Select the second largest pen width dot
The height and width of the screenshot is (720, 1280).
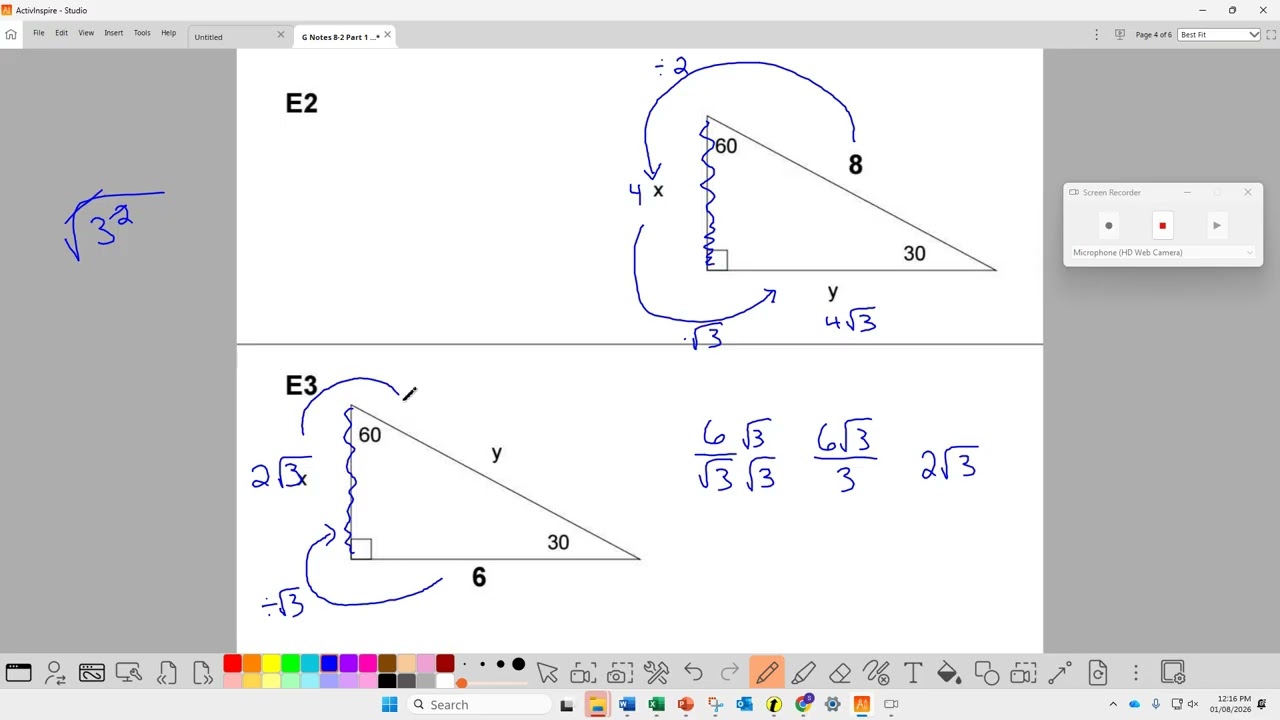500,665
